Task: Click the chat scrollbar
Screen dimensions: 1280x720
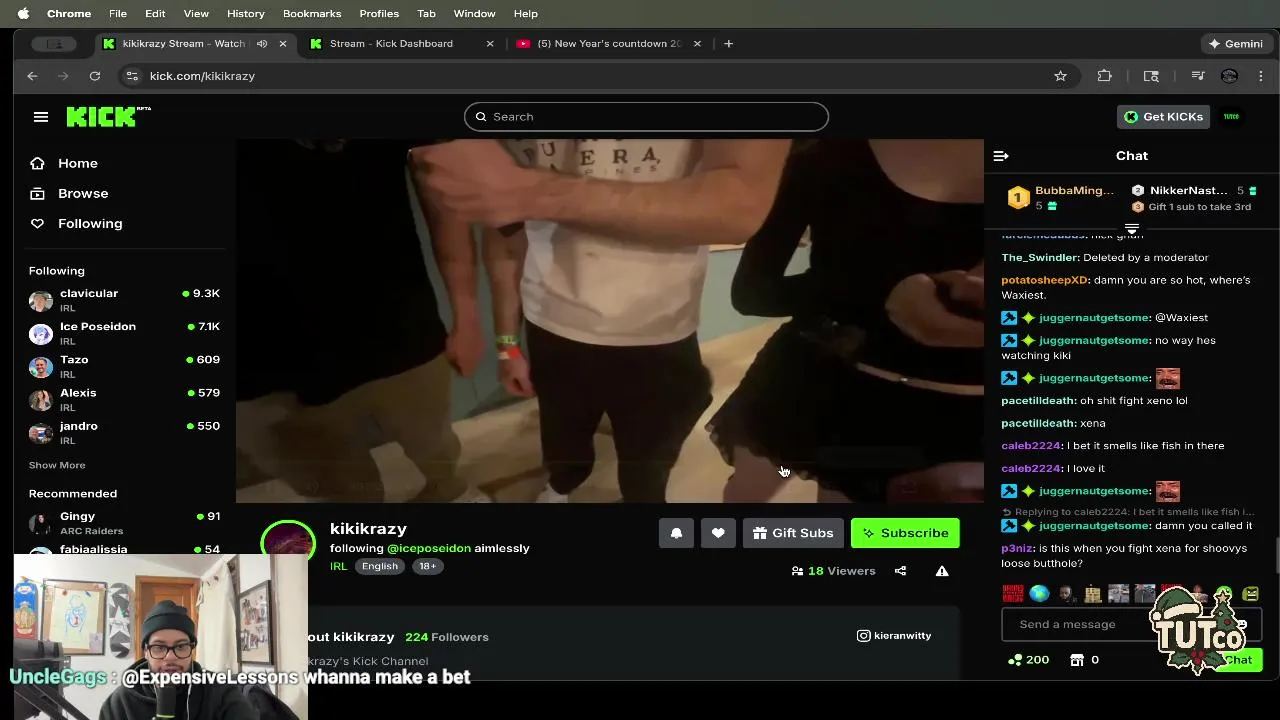Action: coord(1275,555)
